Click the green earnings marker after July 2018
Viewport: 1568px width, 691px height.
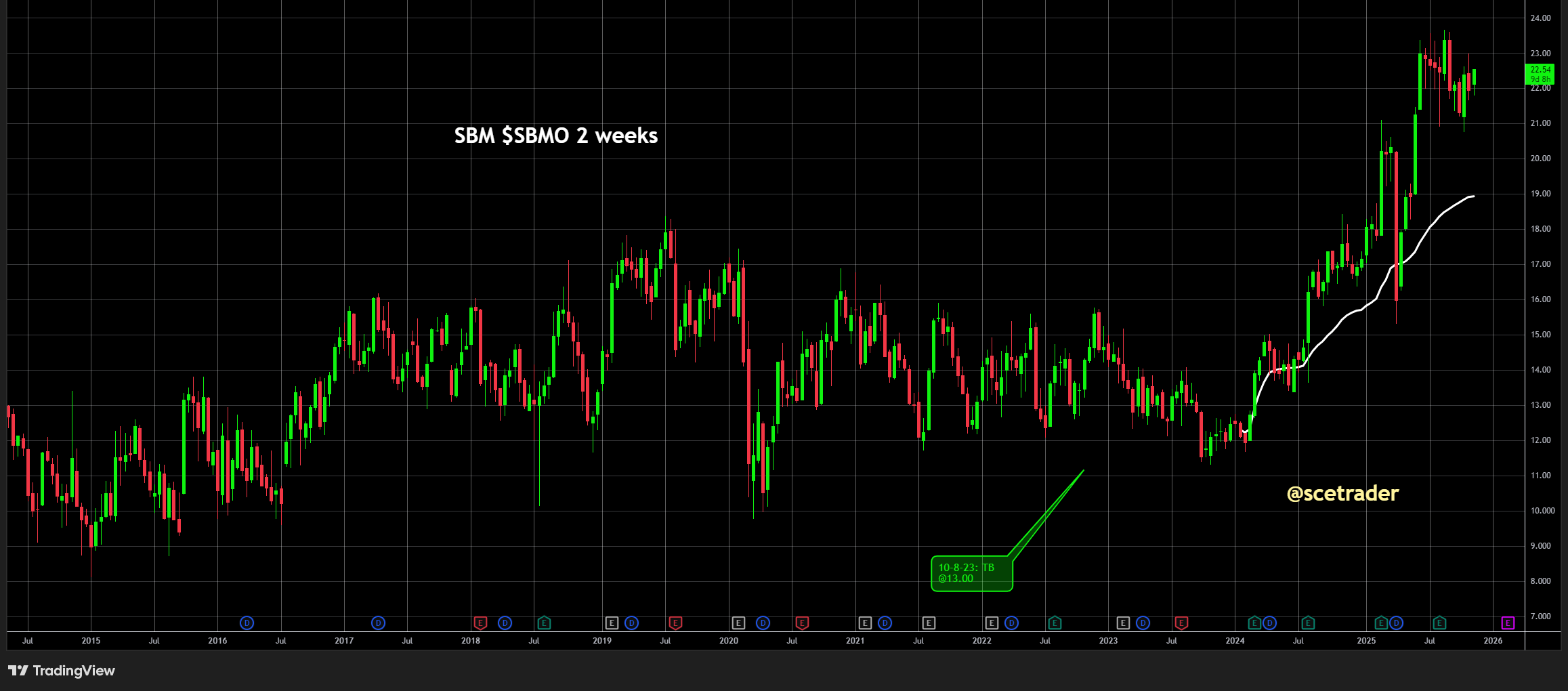(x=544, y=623)
